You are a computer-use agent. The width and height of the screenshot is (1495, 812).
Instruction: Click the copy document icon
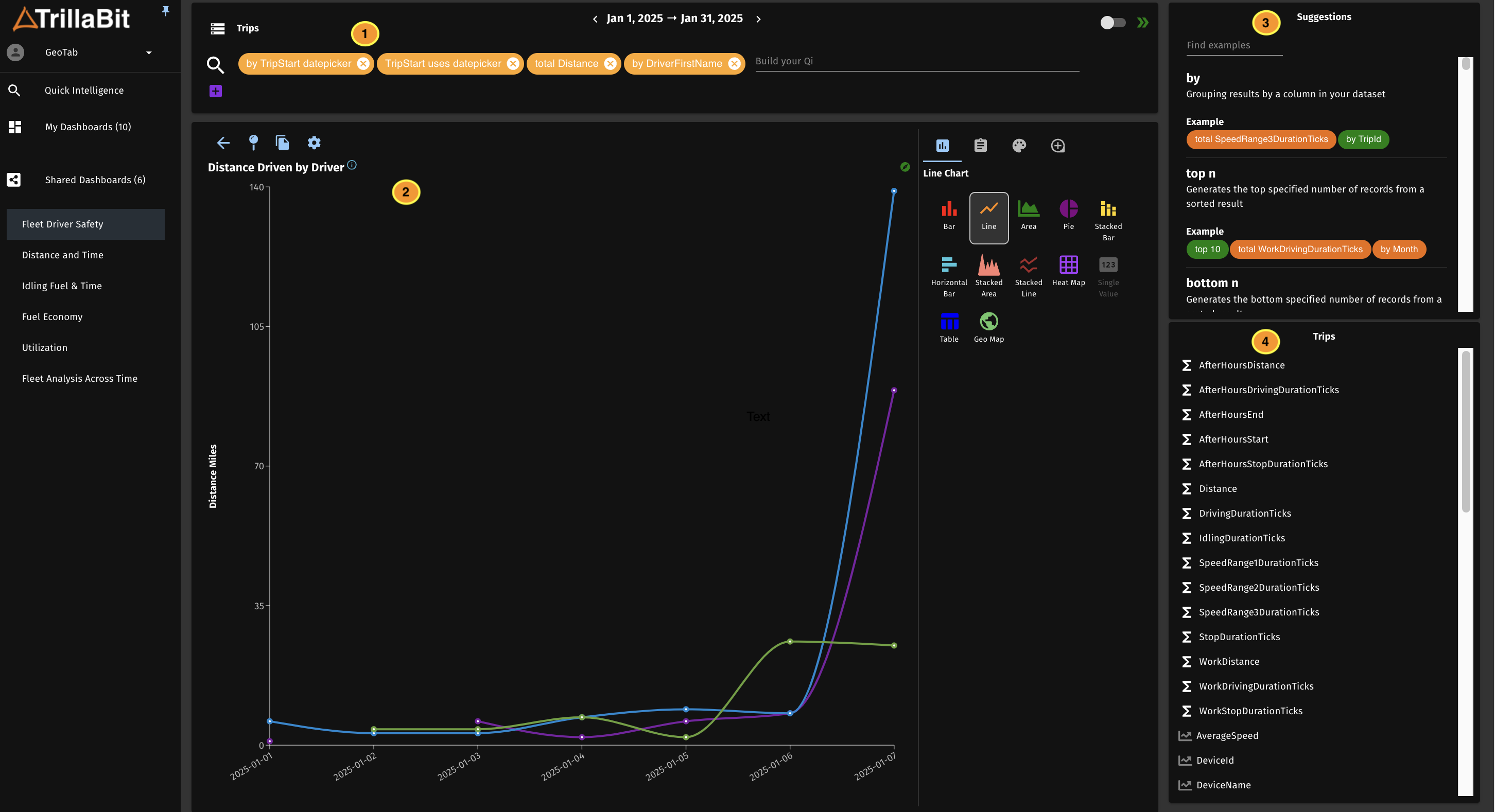click(282, 142)
